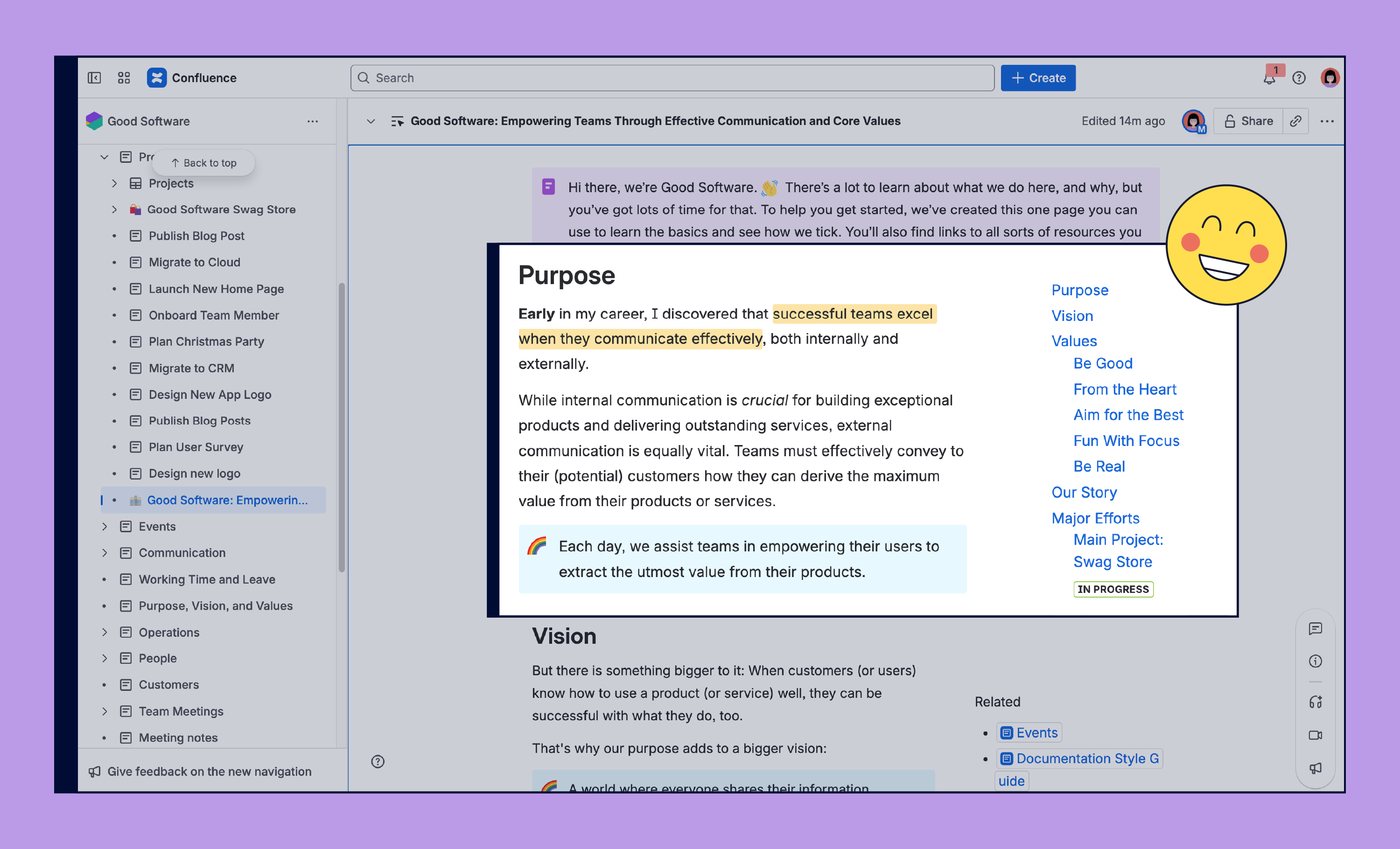
Task: Click the Share button
Action: coord(1248,121)
